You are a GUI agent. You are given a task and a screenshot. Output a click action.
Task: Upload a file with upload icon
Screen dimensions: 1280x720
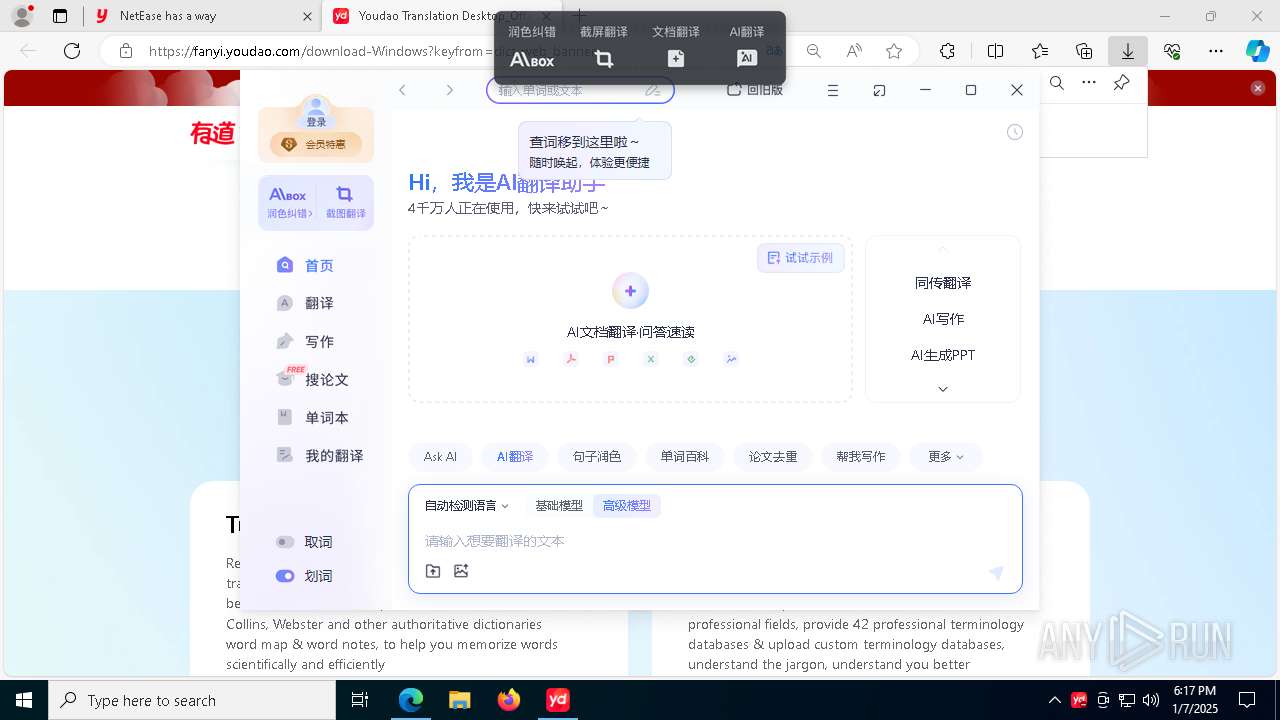point(433,571)
